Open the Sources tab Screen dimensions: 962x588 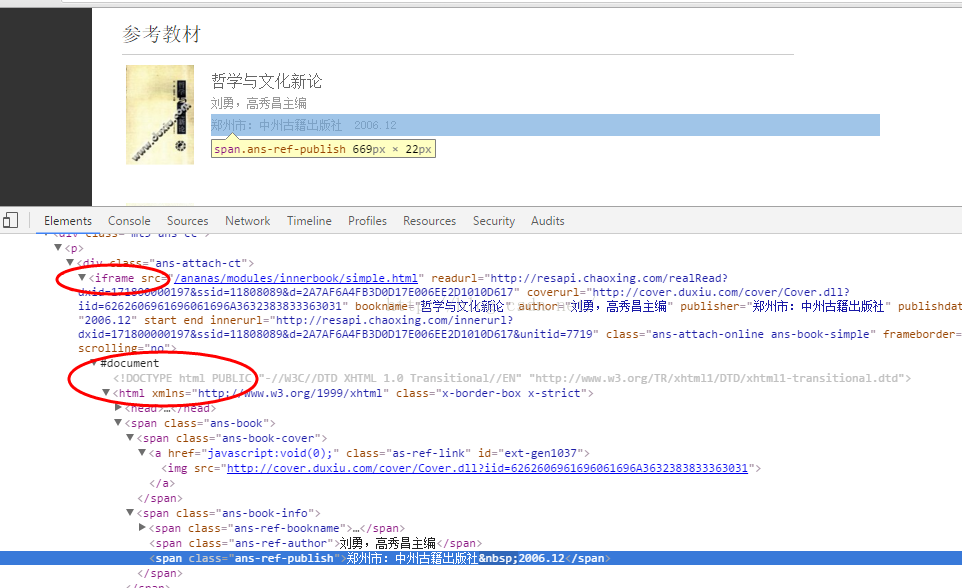(x=187, y=221)
